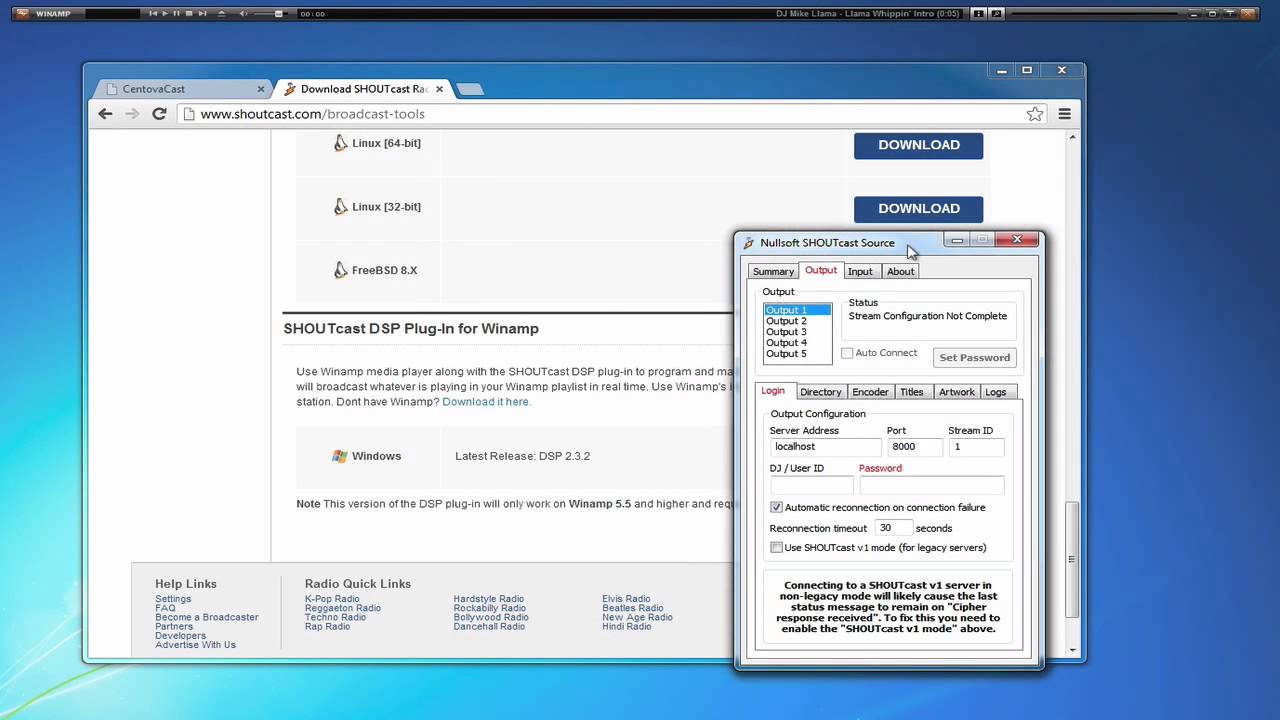1280x720 pixels.
Task: Select the Output tab in SHOUTcast Source
Action: pos(821,271)
